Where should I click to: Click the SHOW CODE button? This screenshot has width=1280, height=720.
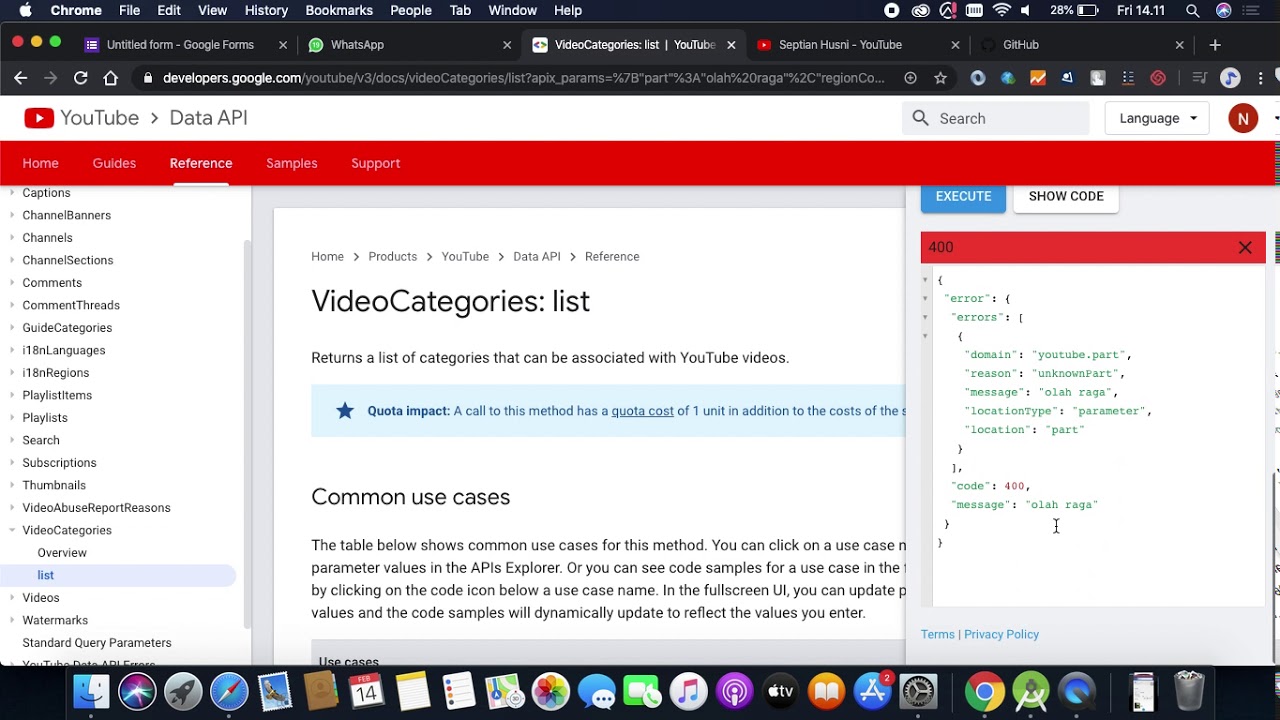(1066, 197)
